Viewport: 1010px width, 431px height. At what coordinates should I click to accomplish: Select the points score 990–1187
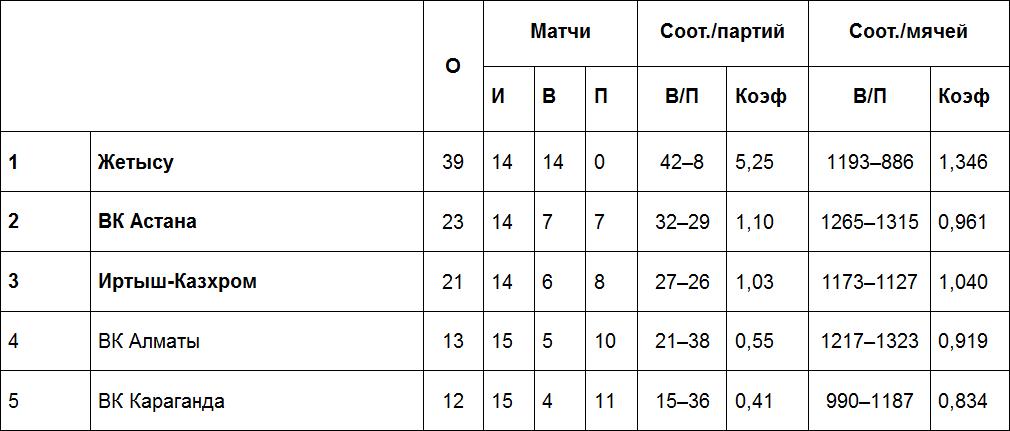click(x=869, y=402)
